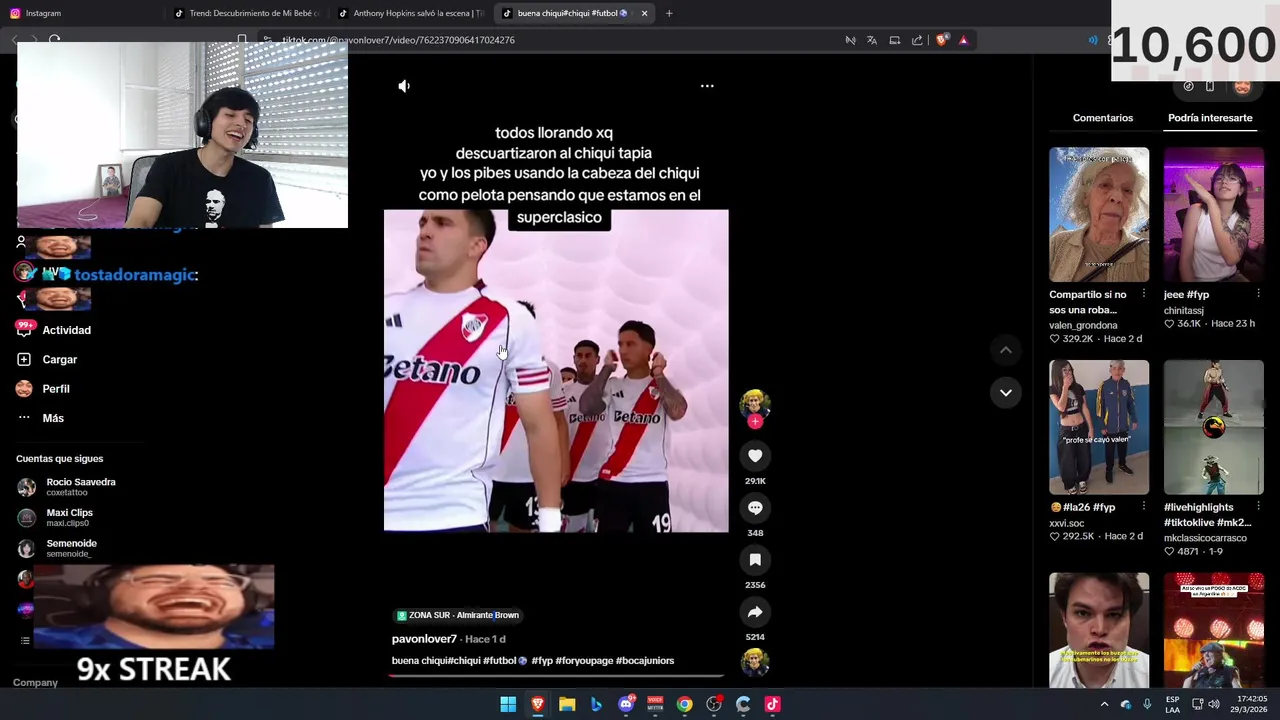The image size is (1280, 720).
Task: Open a new browser tab
Action: click(669, 13)
